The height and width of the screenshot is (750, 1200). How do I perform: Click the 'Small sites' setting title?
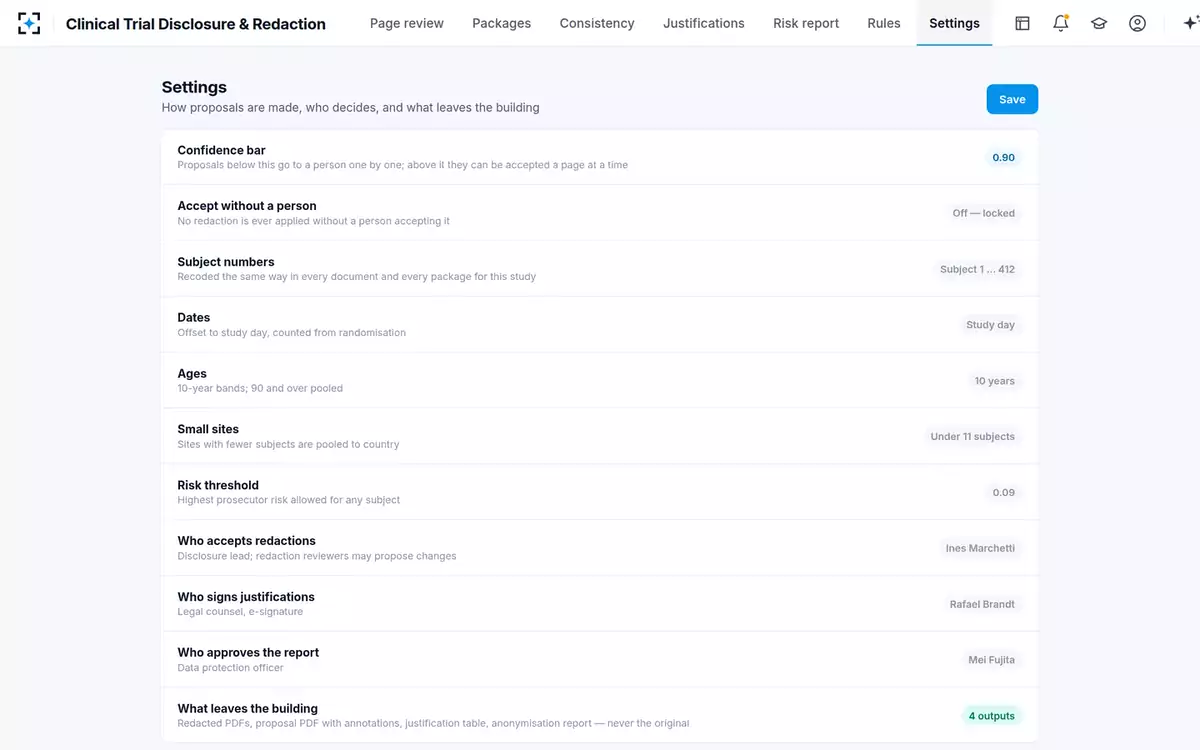click(208, 429)
